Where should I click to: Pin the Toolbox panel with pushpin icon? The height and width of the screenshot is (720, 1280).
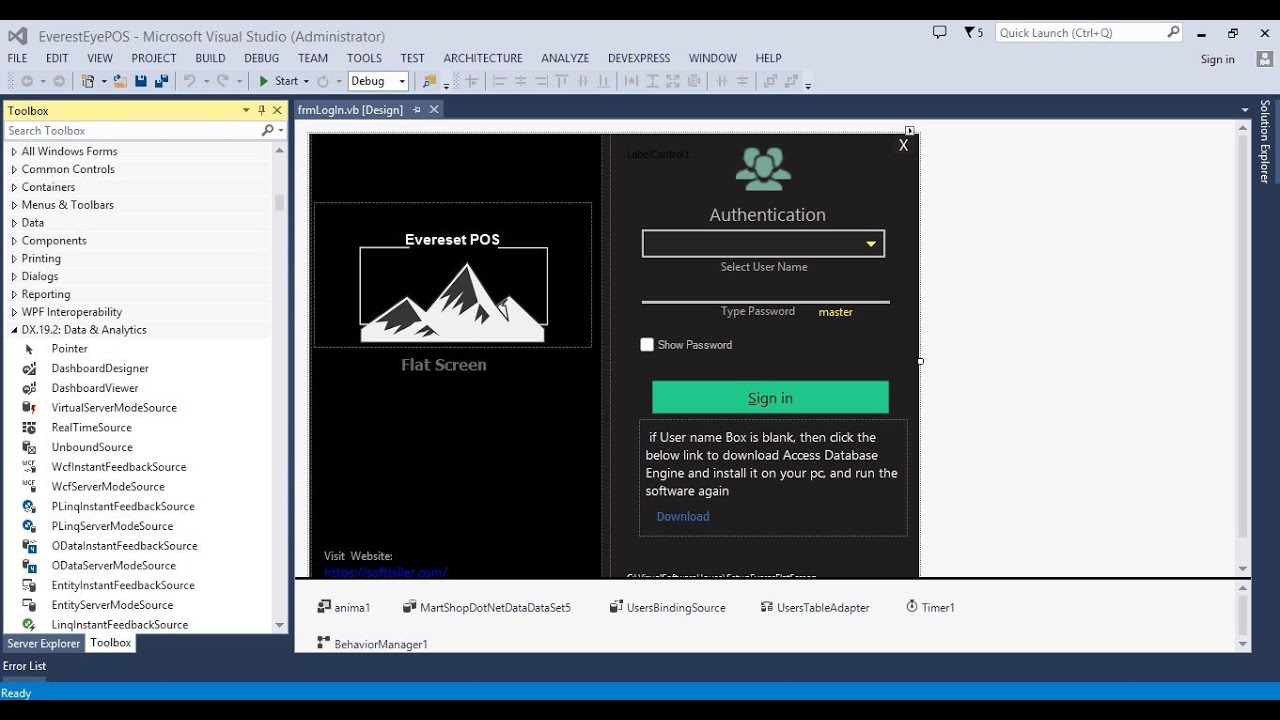pos(262,110)
